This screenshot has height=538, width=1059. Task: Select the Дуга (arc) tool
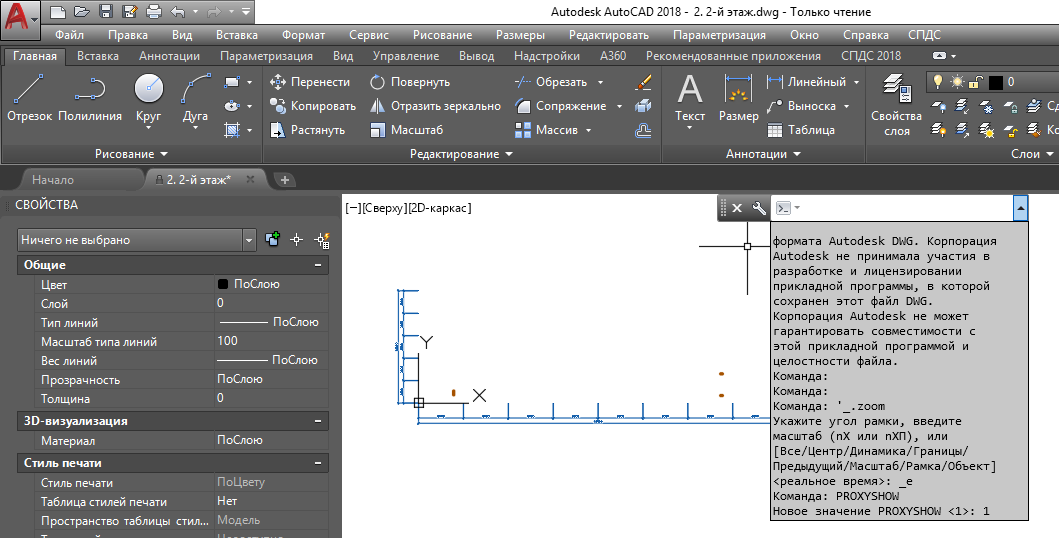pyautogui.click(x=195, y=98)
